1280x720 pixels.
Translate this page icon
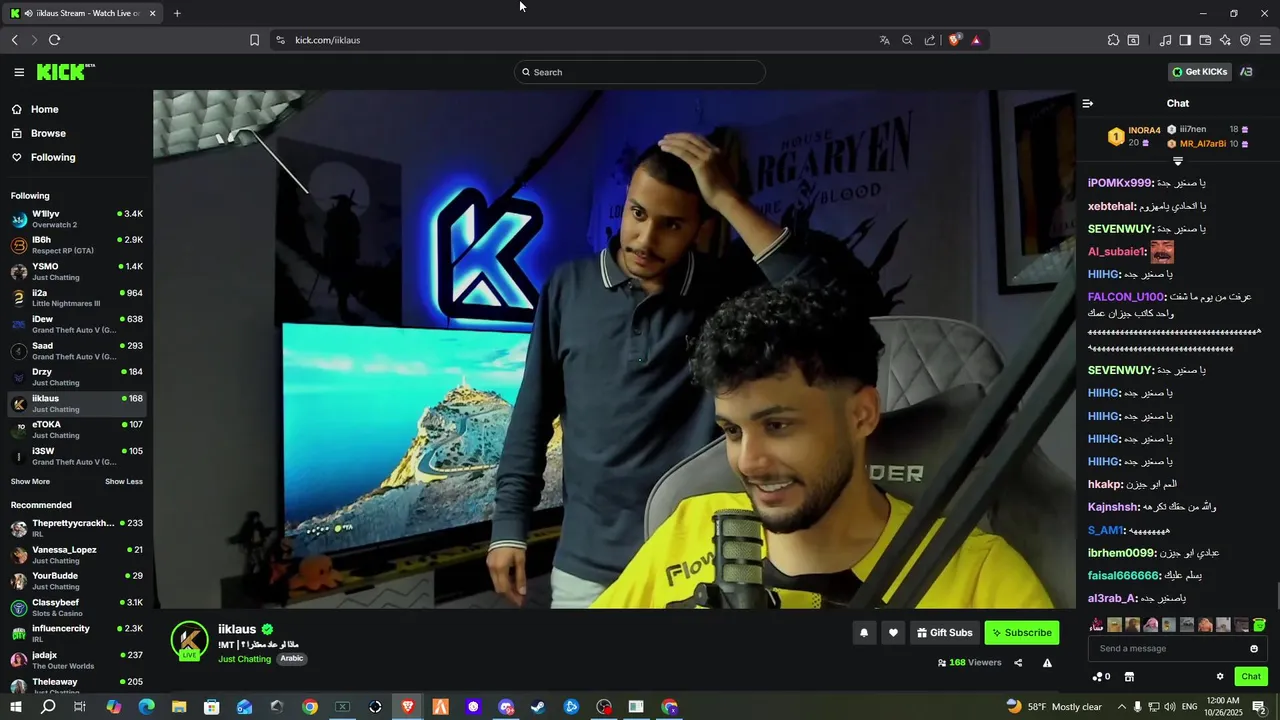pyautogui.click(x=884, y=40)
